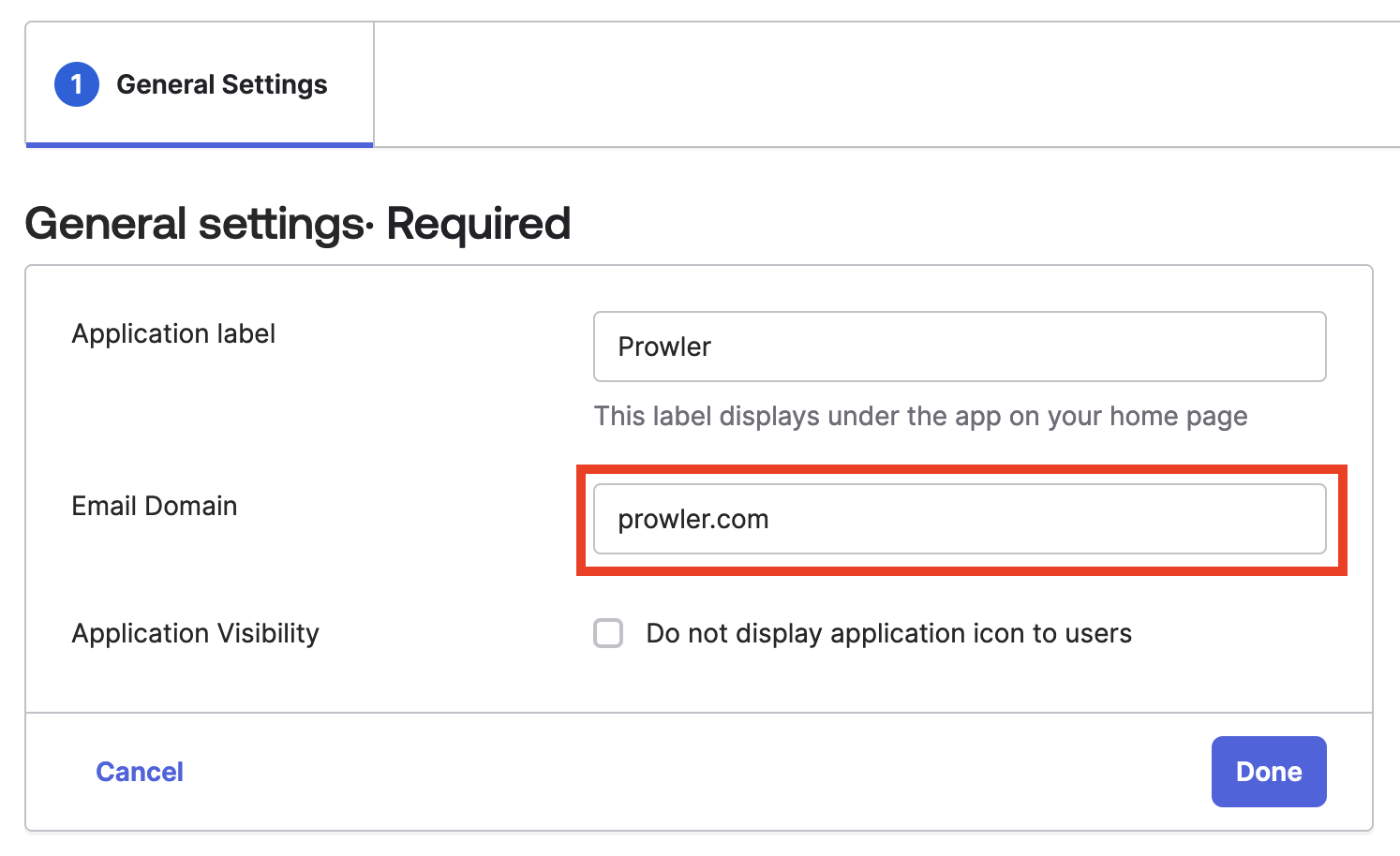Focus the Email Domain input field

click(x=959, y=519)
